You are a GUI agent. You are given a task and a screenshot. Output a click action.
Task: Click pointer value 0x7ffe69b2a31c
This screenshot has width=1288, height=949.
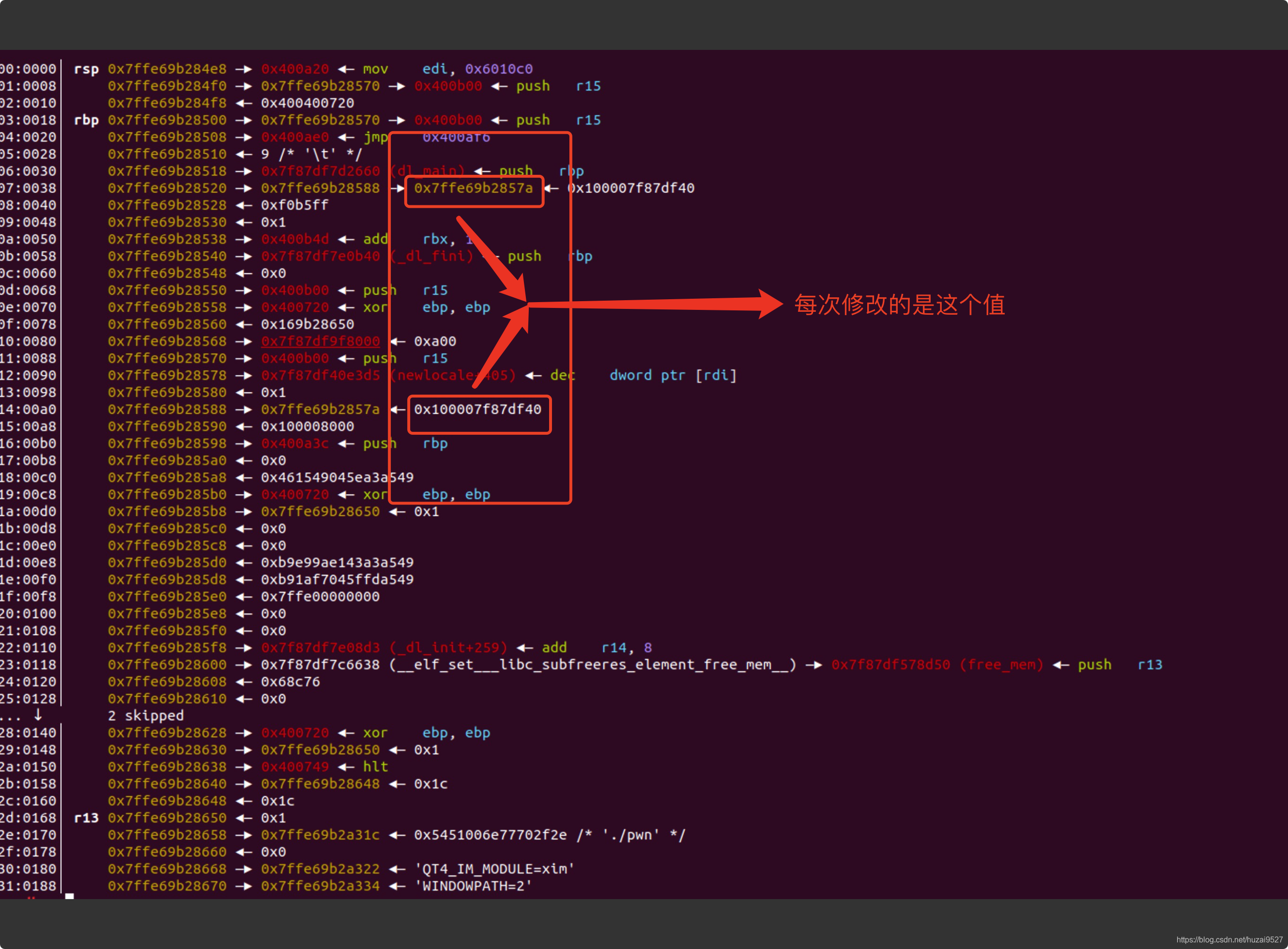pyautogui.click(x=320, y=835)
